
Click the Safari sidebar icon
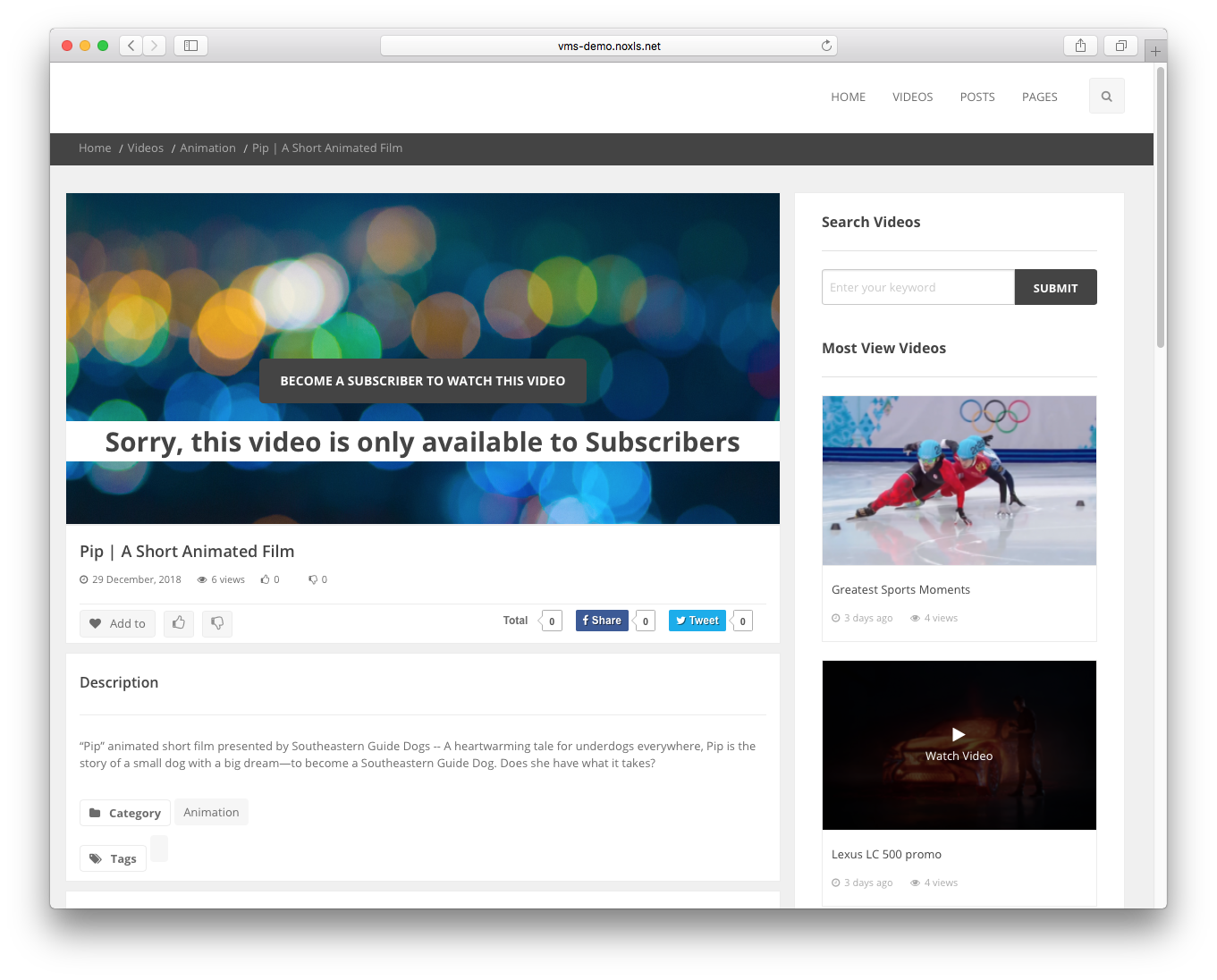coord(190,45)
